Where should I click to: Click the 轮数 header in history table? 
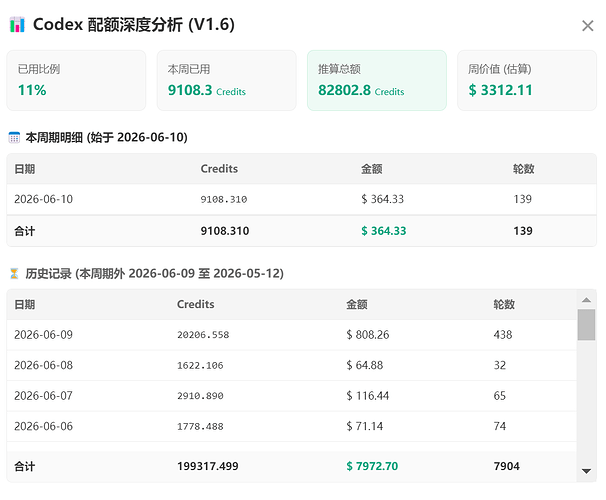click(x=504, y=304)
